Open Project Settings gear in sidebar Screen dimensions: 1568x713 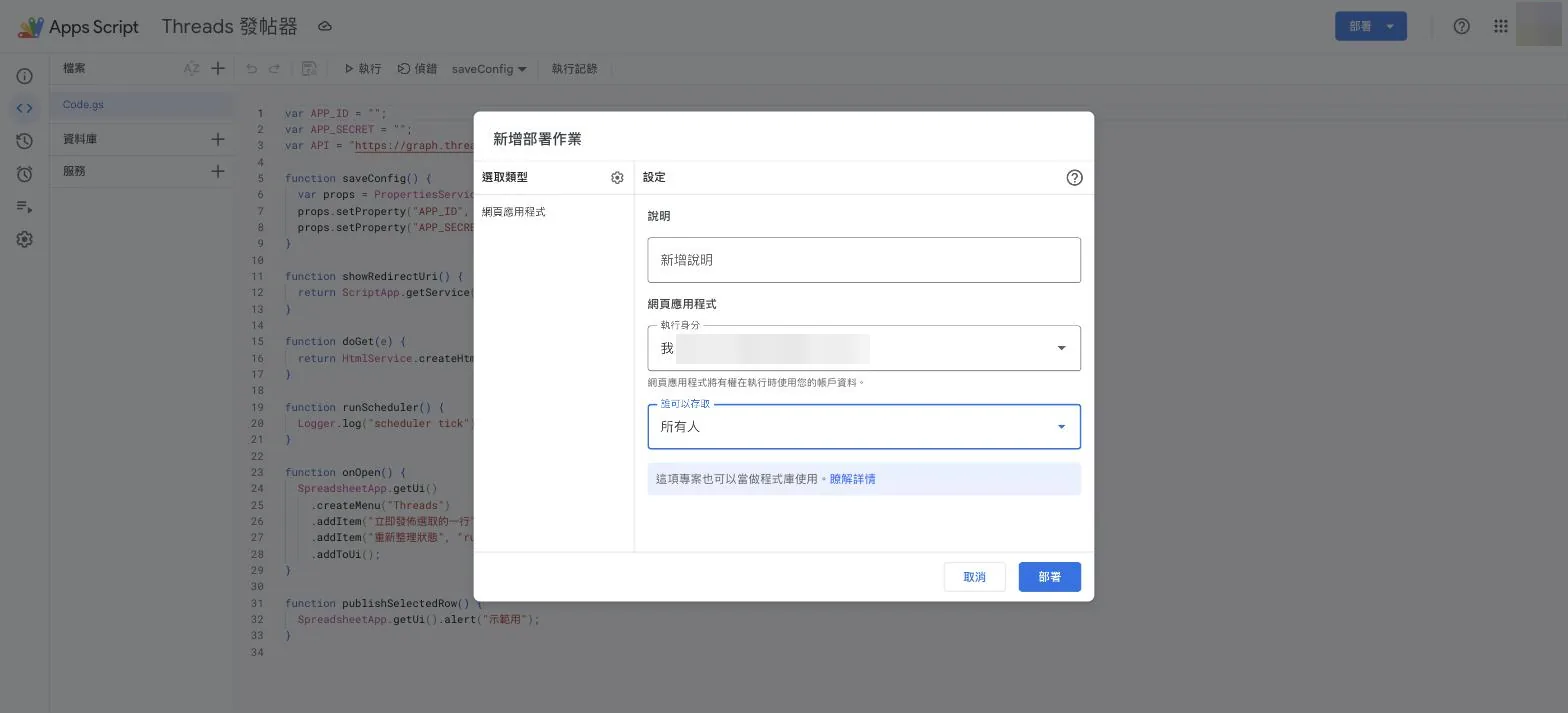pyautogui.click(x=25, y=240)
